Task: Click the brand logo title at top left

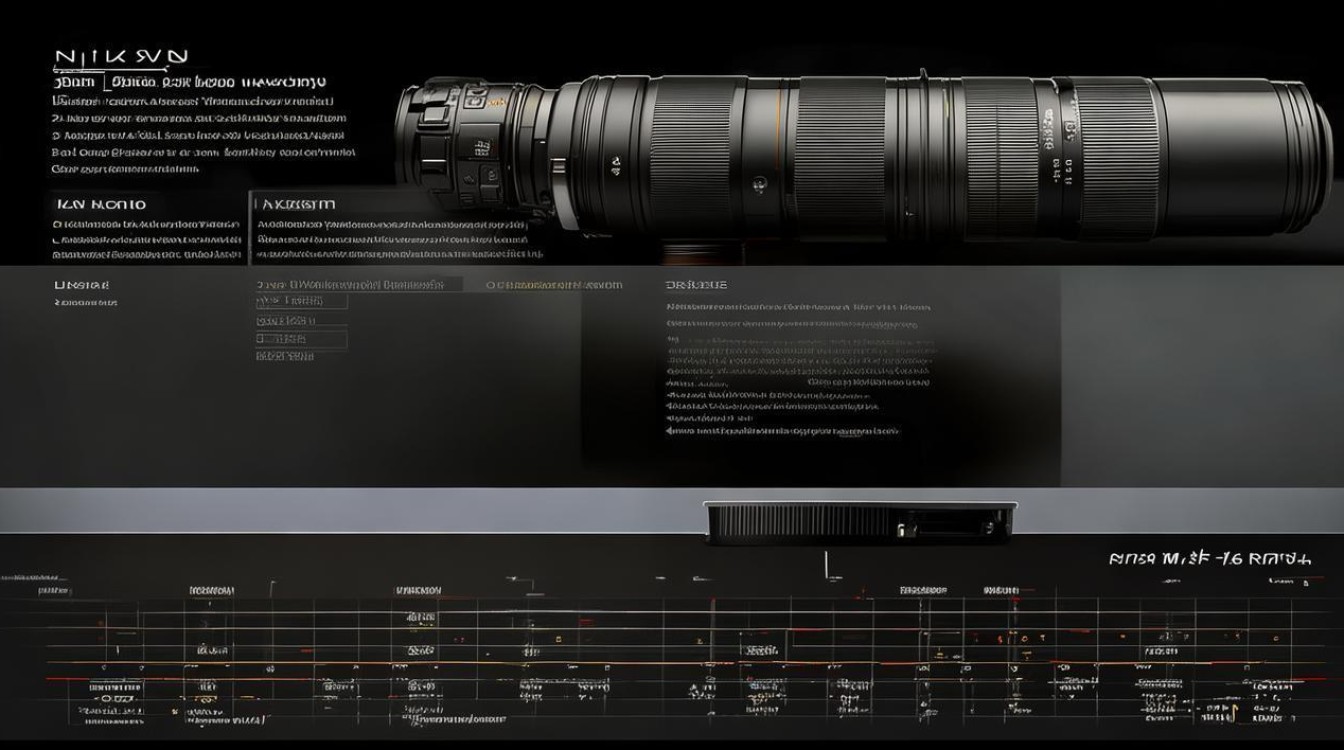Action: (x=119, y=57)
